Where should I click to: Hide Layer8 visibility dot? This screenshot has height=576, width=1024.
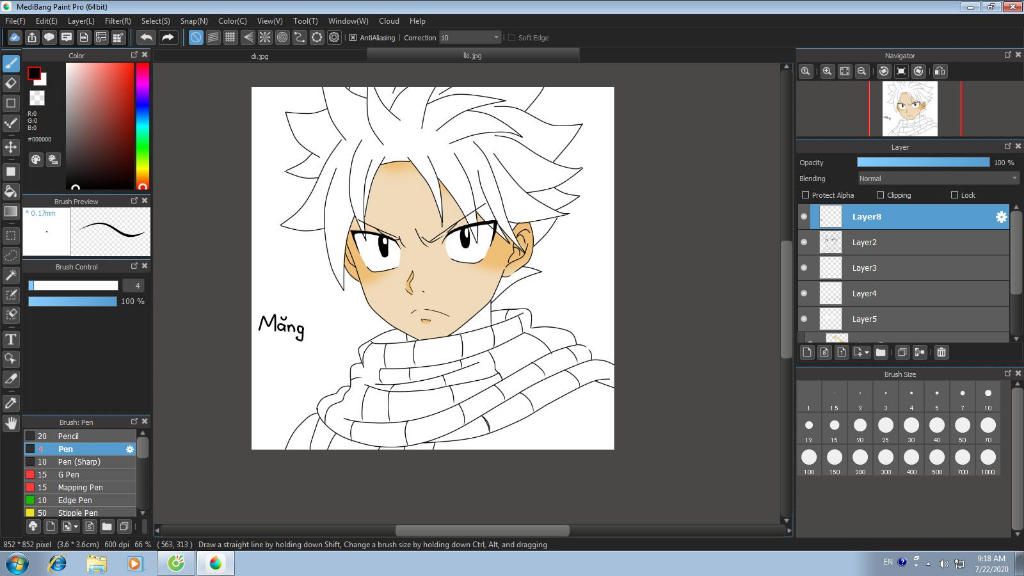[x=804, y=217]
